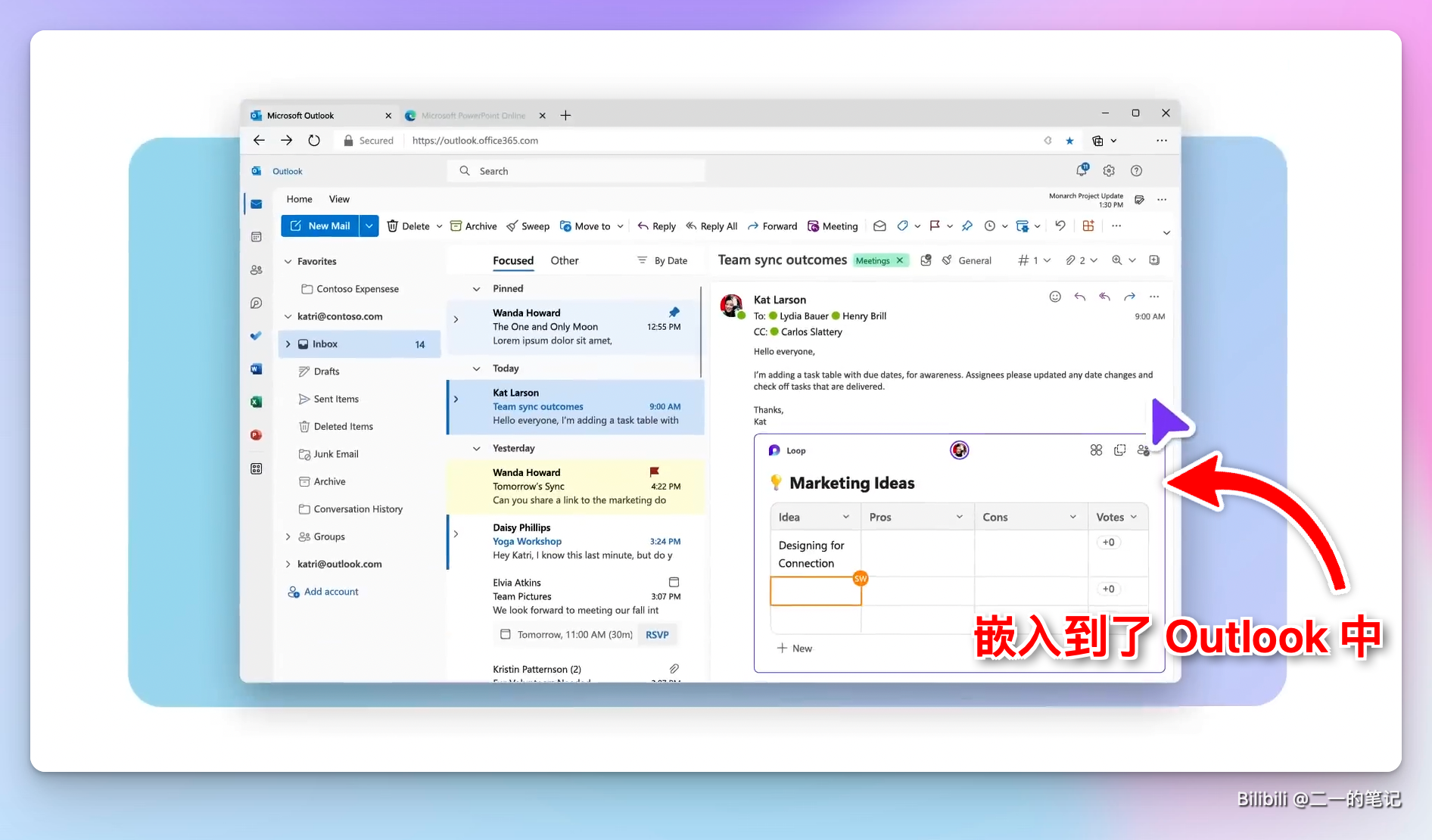This screenshot has width=1432, height=840.
Task: Mark message as read/unread envelope icon
Action: (879, 226)
